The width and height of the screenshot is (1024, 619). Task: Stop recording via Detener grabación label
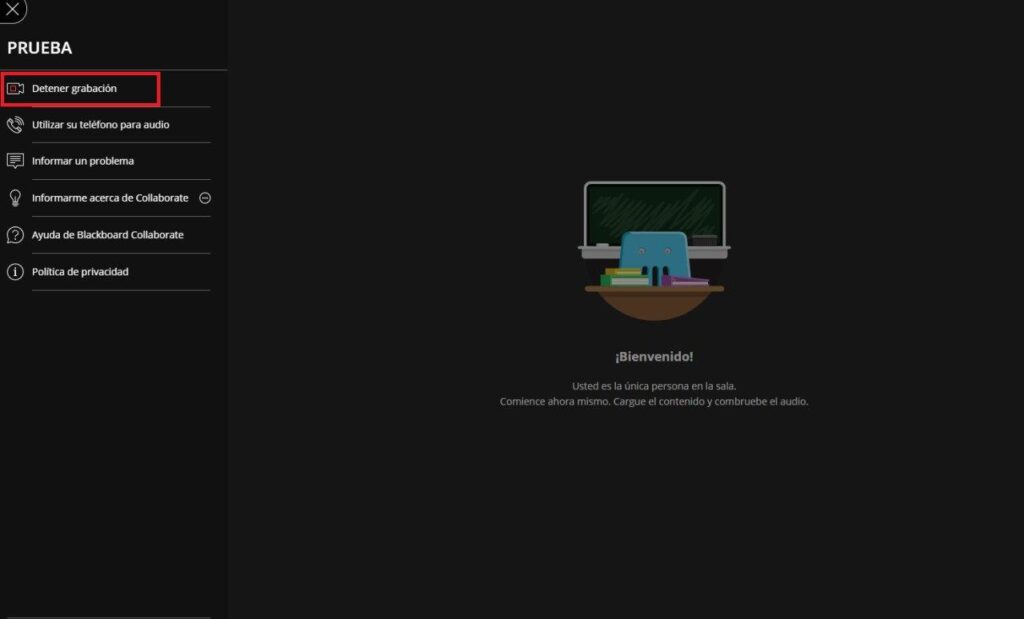click(x=74, y=89)
